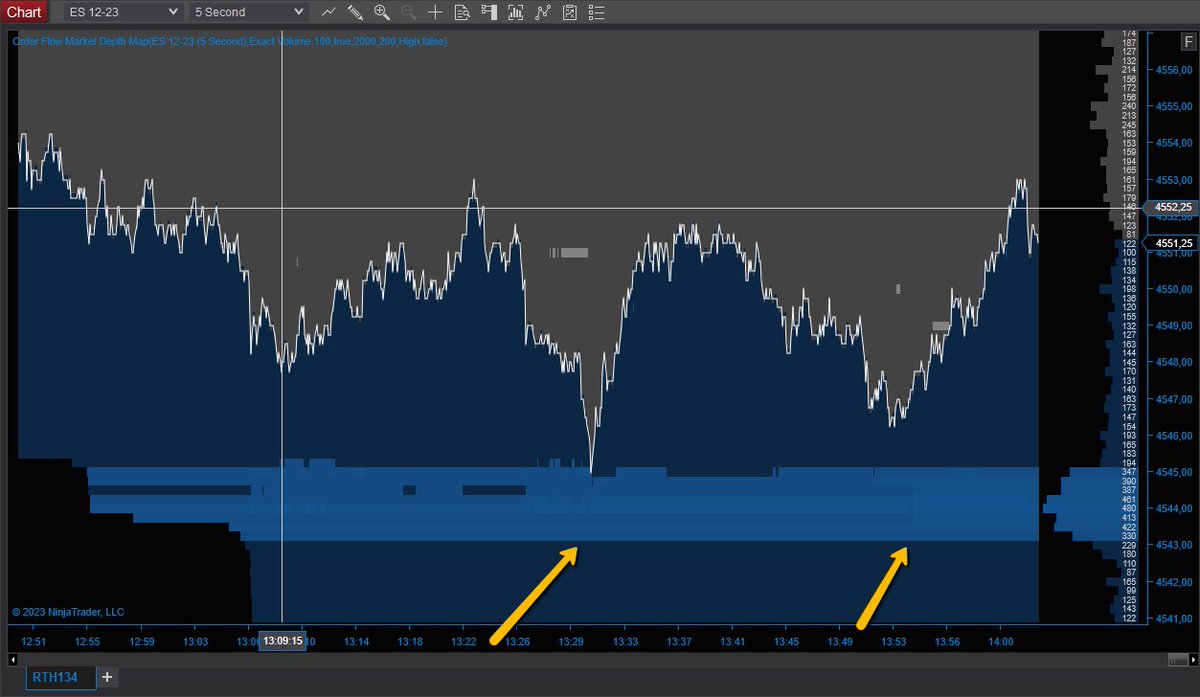Click the 13:29 time axis label

tap(571, 641)
